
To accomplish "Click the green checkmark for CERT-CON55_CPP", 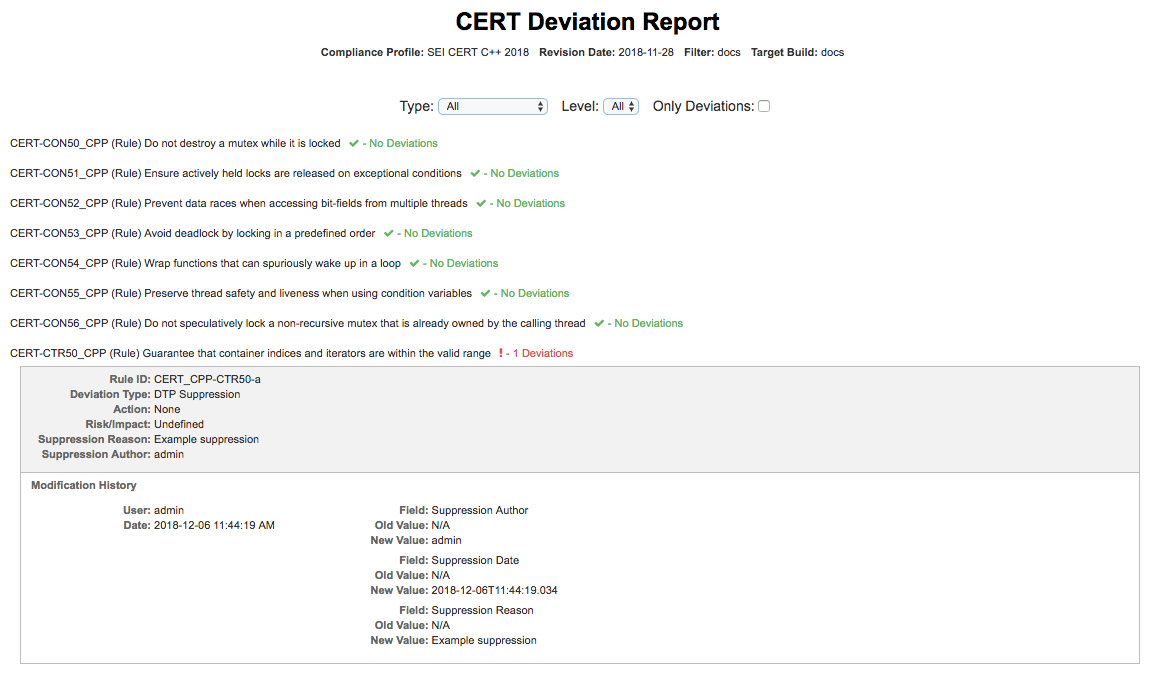I will pos(486,294).
